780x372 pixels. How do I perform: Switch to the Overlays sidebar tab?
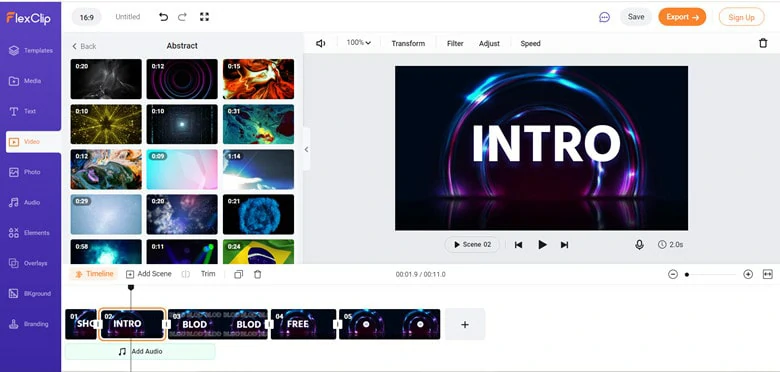[30, 263]
